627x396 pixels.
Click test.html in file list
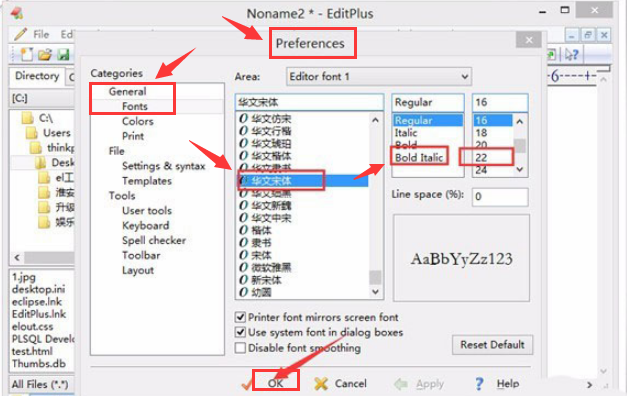tap(32, 351)
